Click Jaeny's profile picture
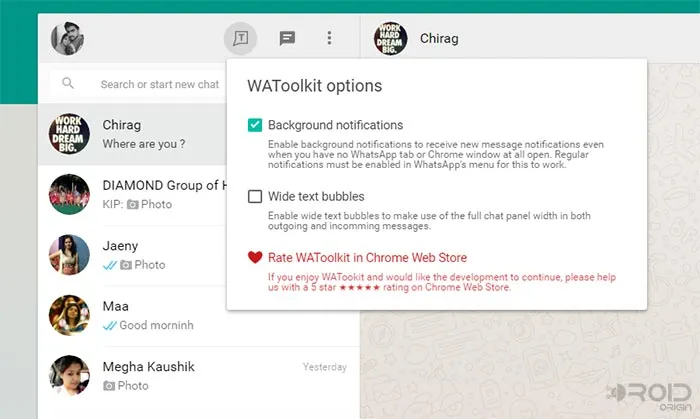Viewport: 700px width, 419px height. tap(69, 255)
